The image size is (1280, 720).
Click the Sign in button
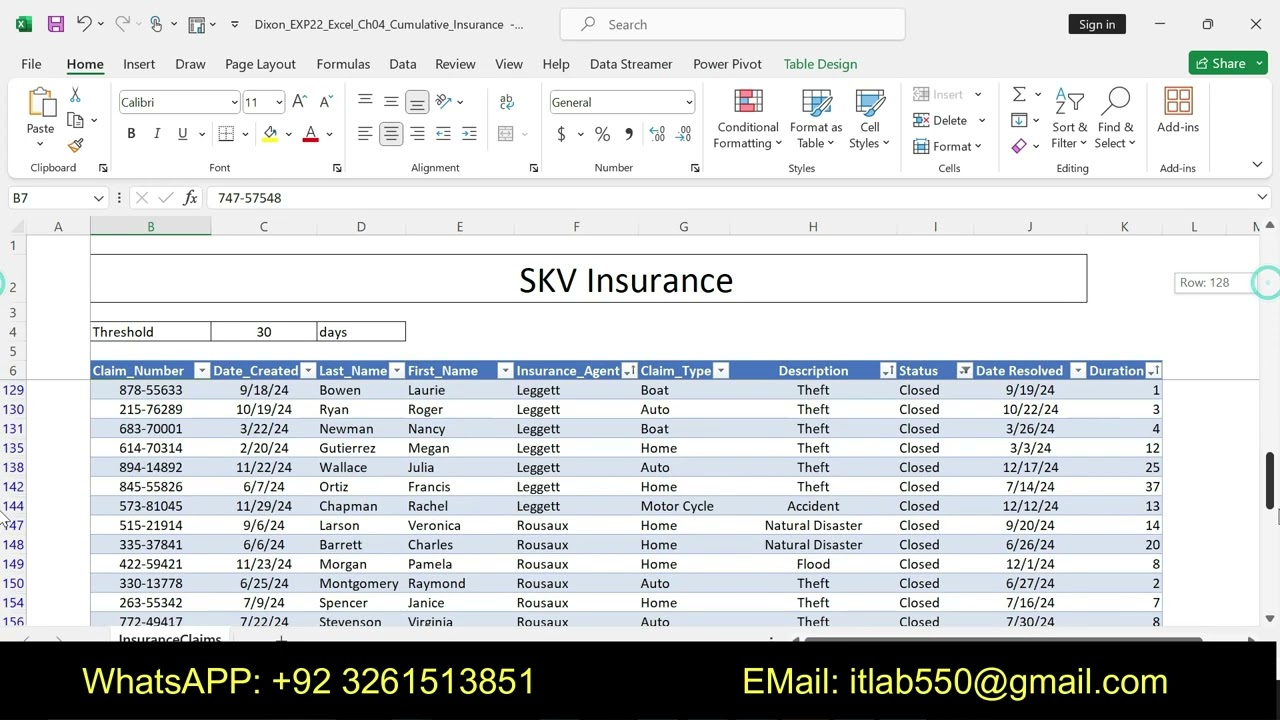click(x=1097, y=24)
